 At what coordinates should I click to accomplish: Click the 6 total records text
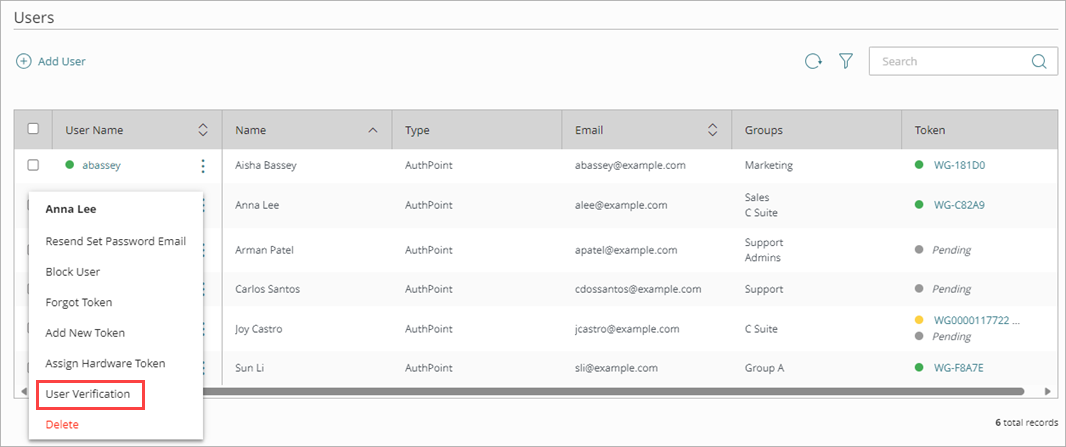click(x=1027, y=423)
